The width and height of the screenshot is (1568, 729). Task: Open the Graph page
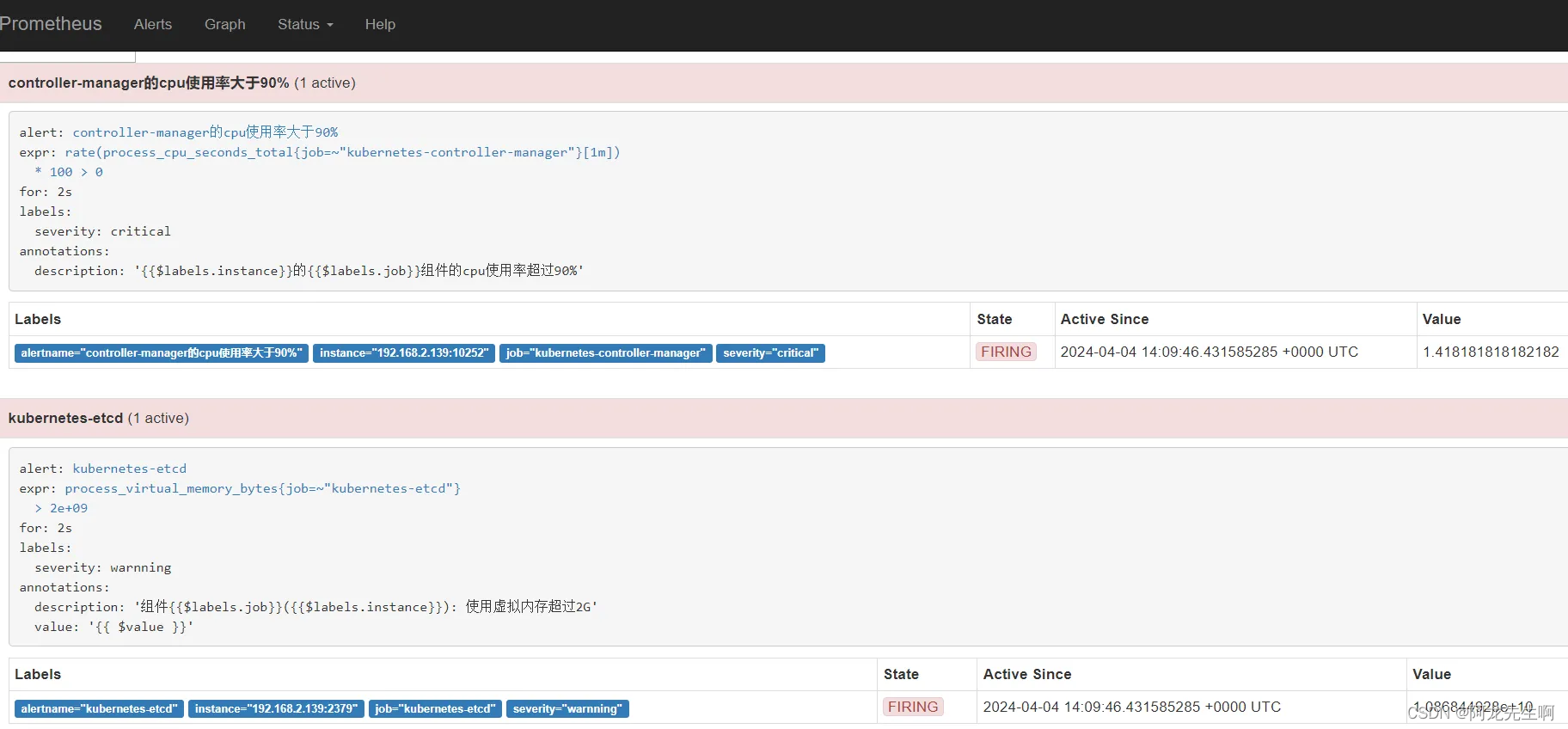pos(225,24)
